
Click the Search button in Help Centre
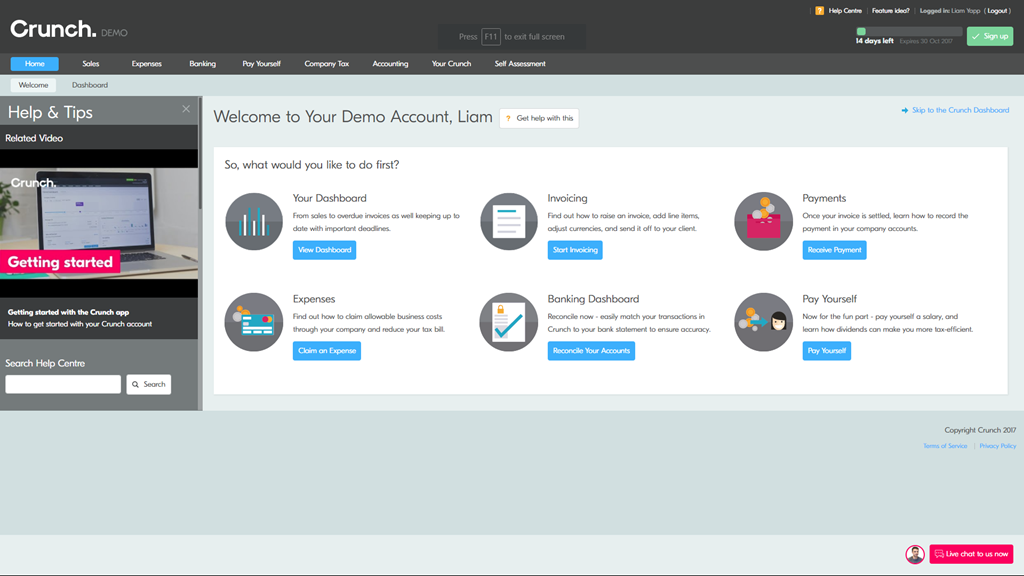(149, 384)
